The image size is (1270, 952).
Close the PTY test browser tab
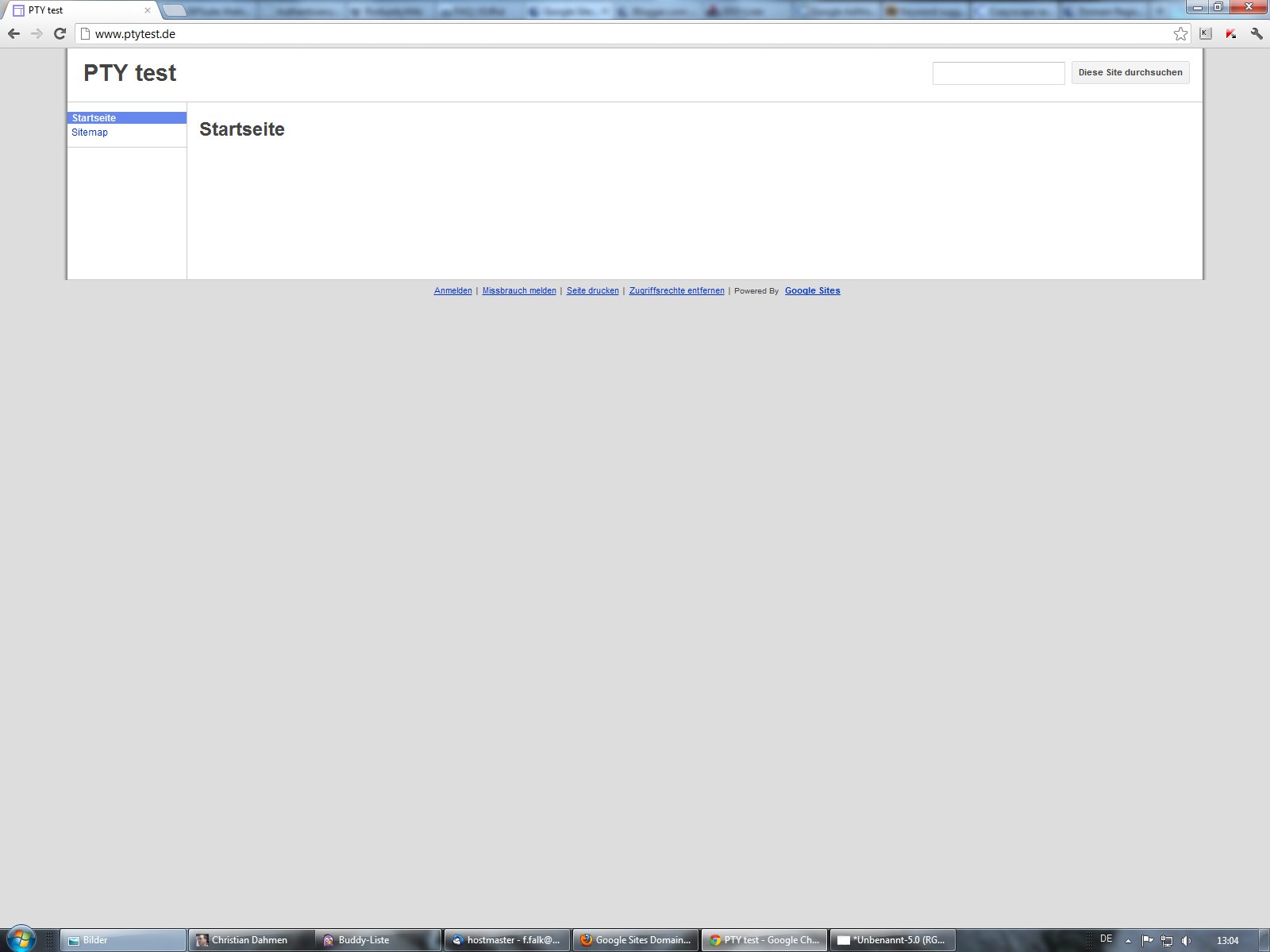click(x=147, y=10)
